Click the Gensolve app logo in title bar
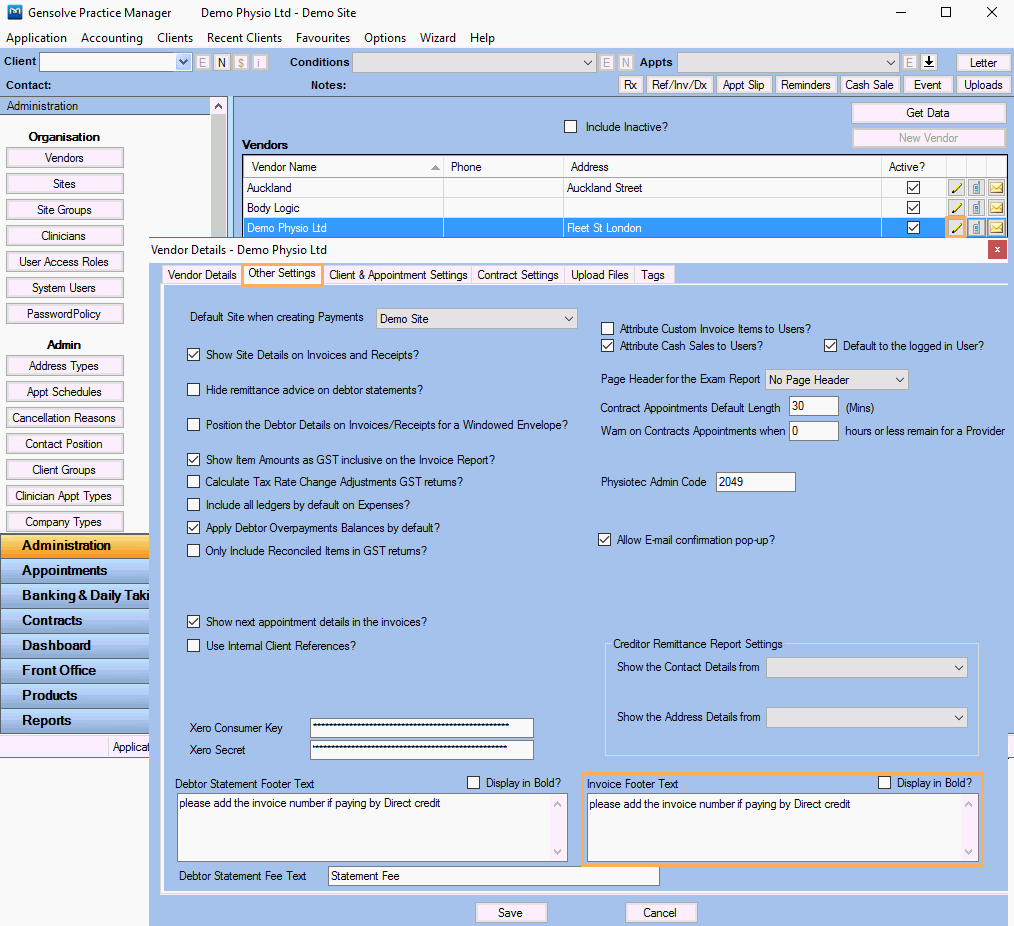Image resolution: width=1014 pixels, height=926 pixels. [14, 12]
